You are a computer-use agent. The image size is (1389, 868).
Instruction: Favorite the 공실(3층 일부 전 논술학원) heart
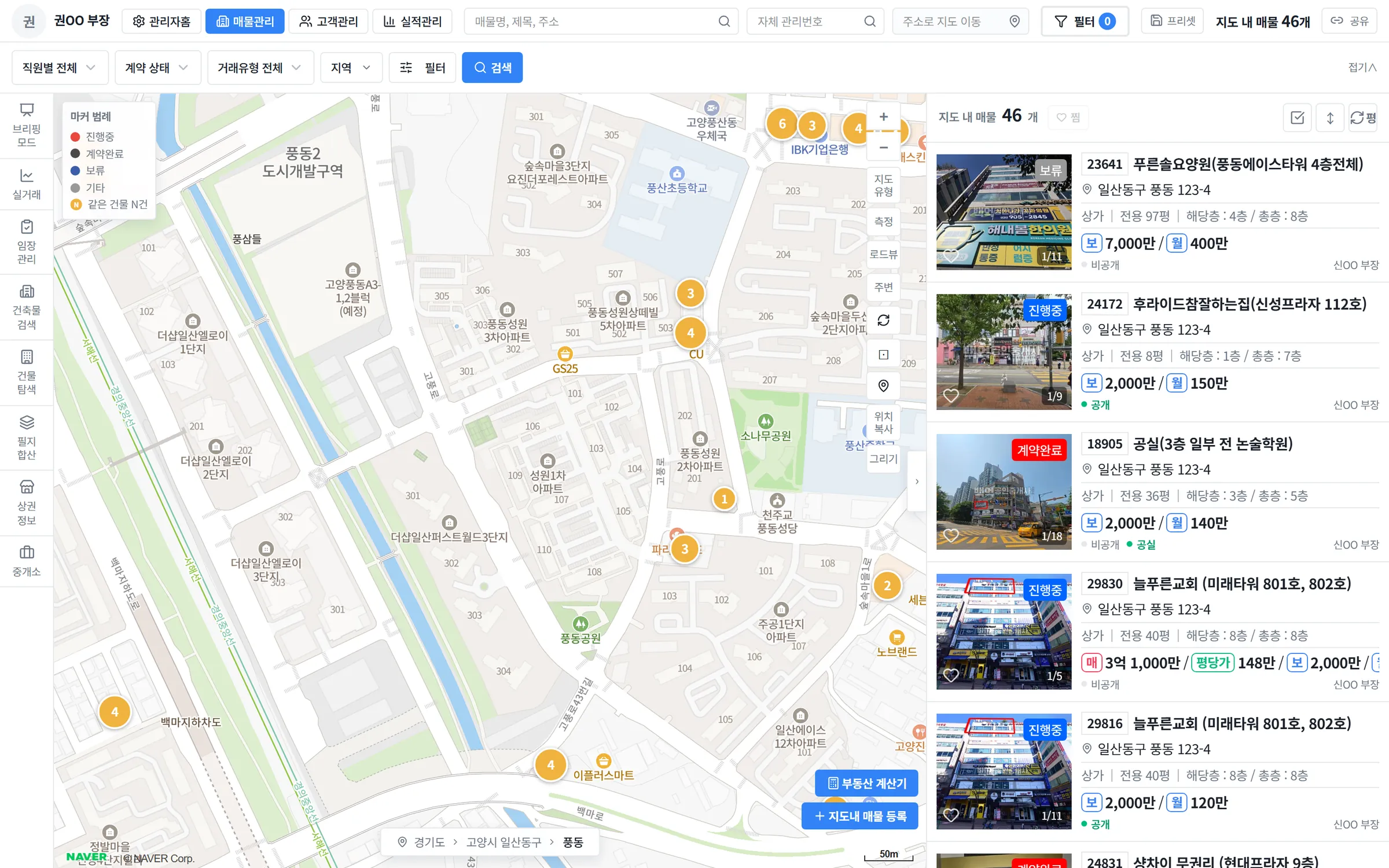951,535
